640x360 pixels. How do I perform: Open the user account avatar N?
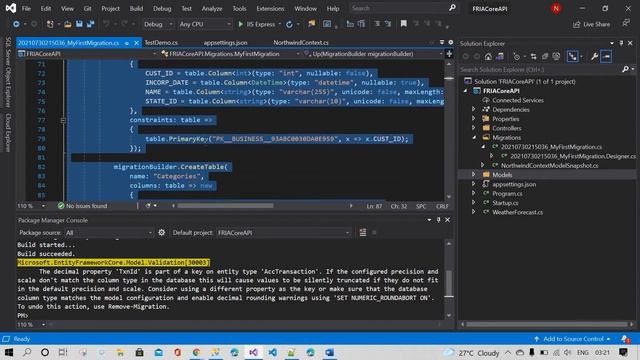tap(556, 8)
